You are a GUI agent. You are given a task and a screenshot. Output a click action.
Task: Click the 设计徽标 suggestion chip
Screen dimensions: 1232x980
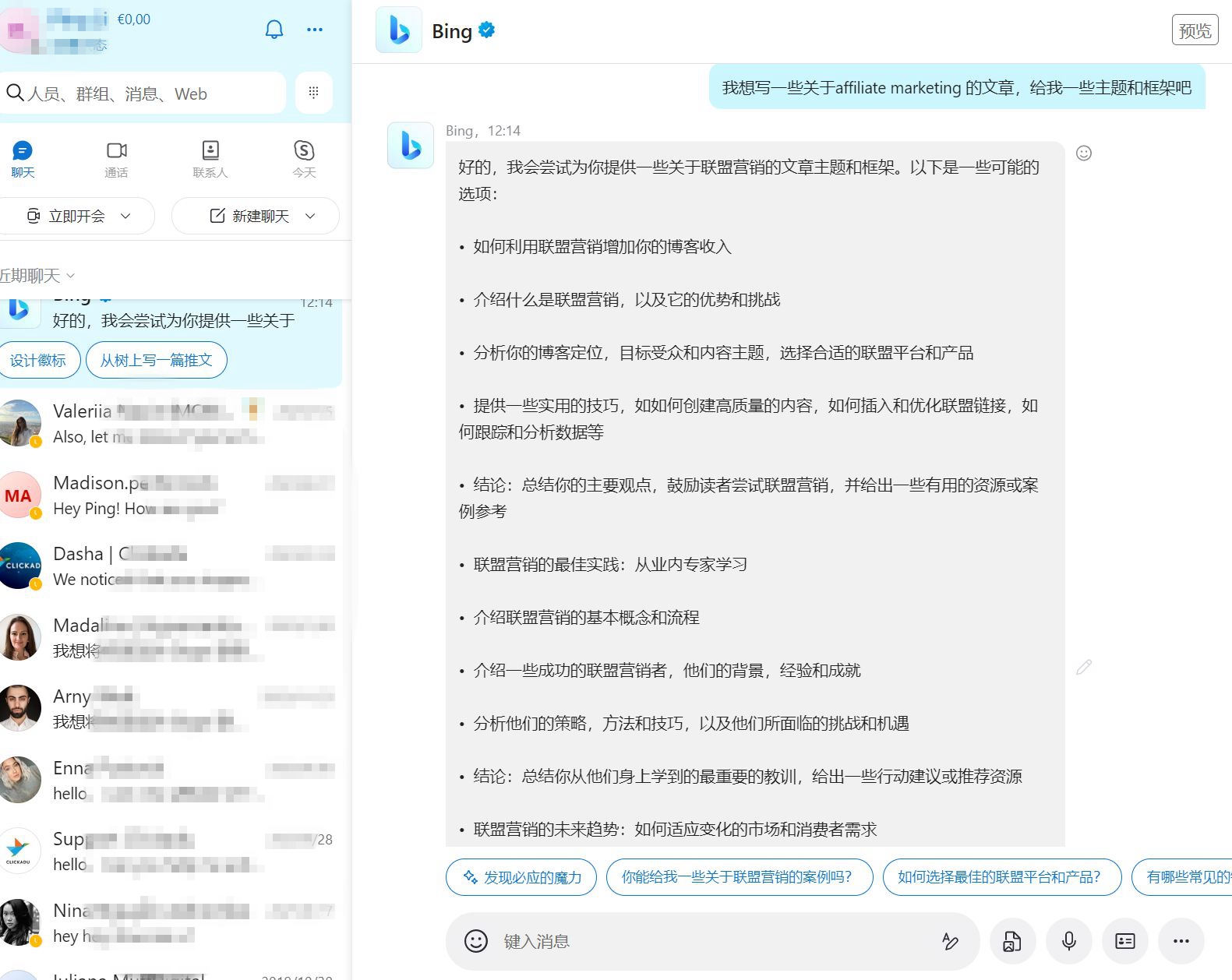[x=38, y=360]
